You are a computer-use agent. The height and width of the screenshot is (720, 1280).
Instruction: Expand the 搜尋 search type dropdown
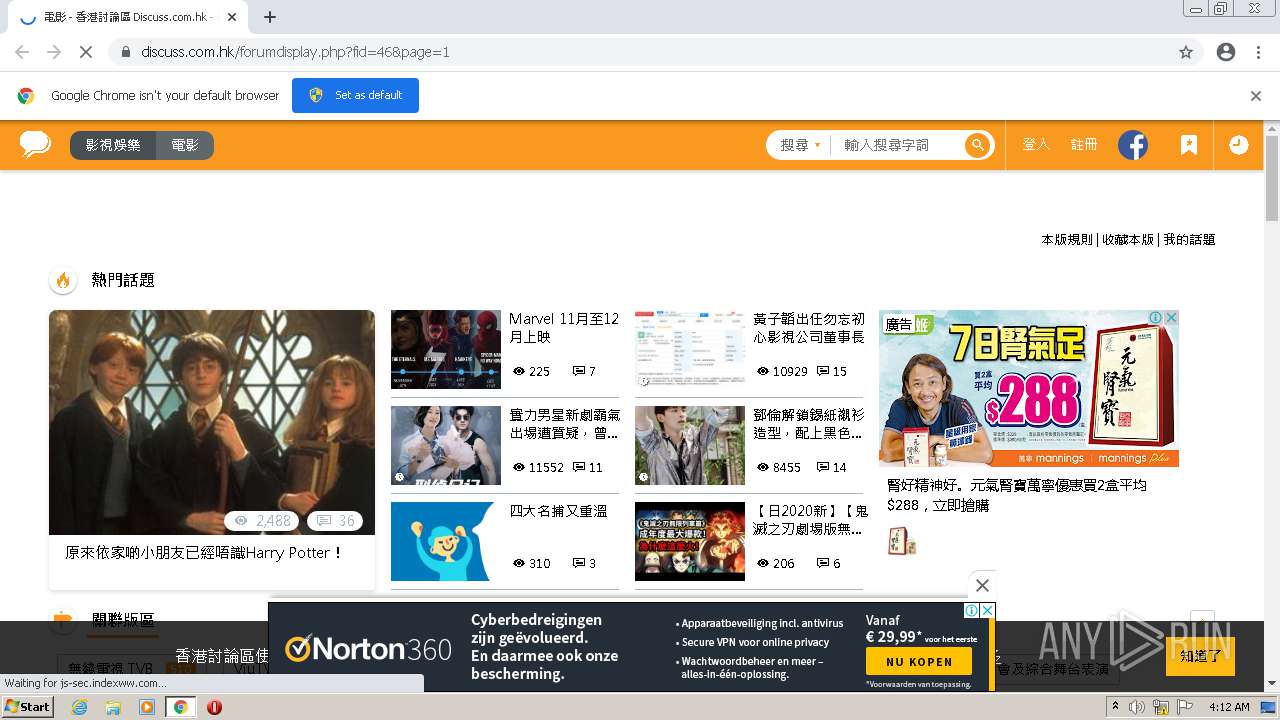pos(800,145)
